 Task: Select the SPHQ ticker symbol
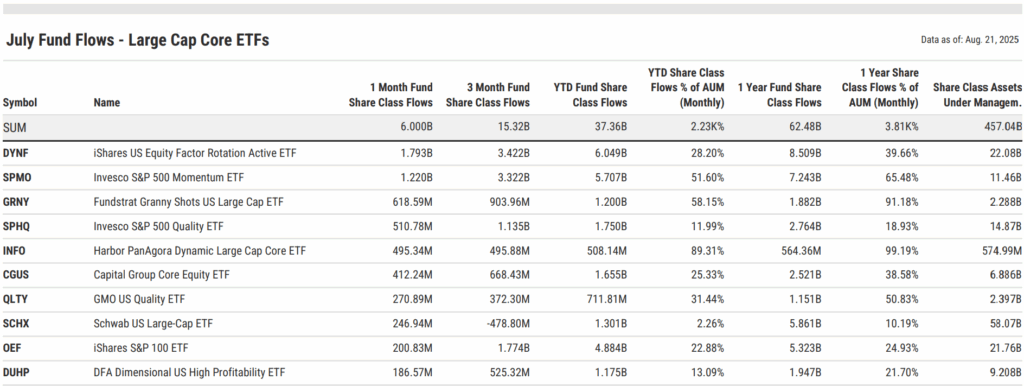click(x=16, y=227)
